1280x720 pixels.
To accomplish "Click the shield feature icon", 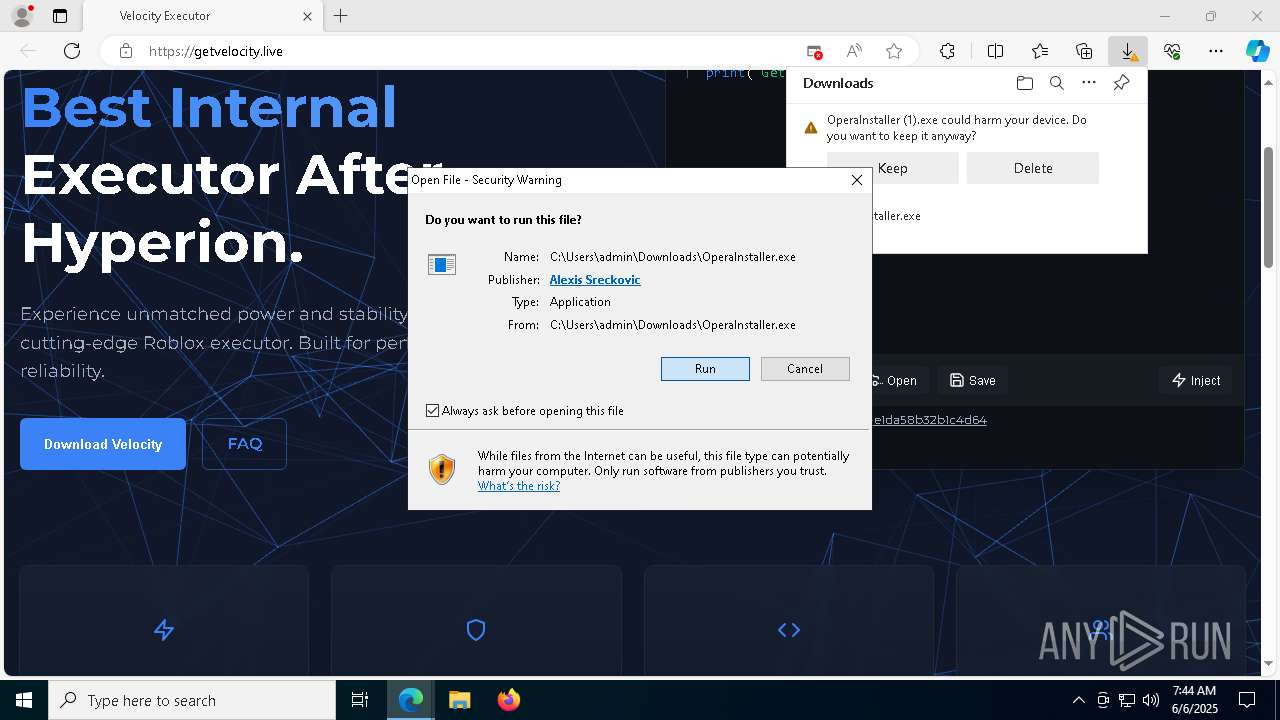I will [x=476, y=630].
